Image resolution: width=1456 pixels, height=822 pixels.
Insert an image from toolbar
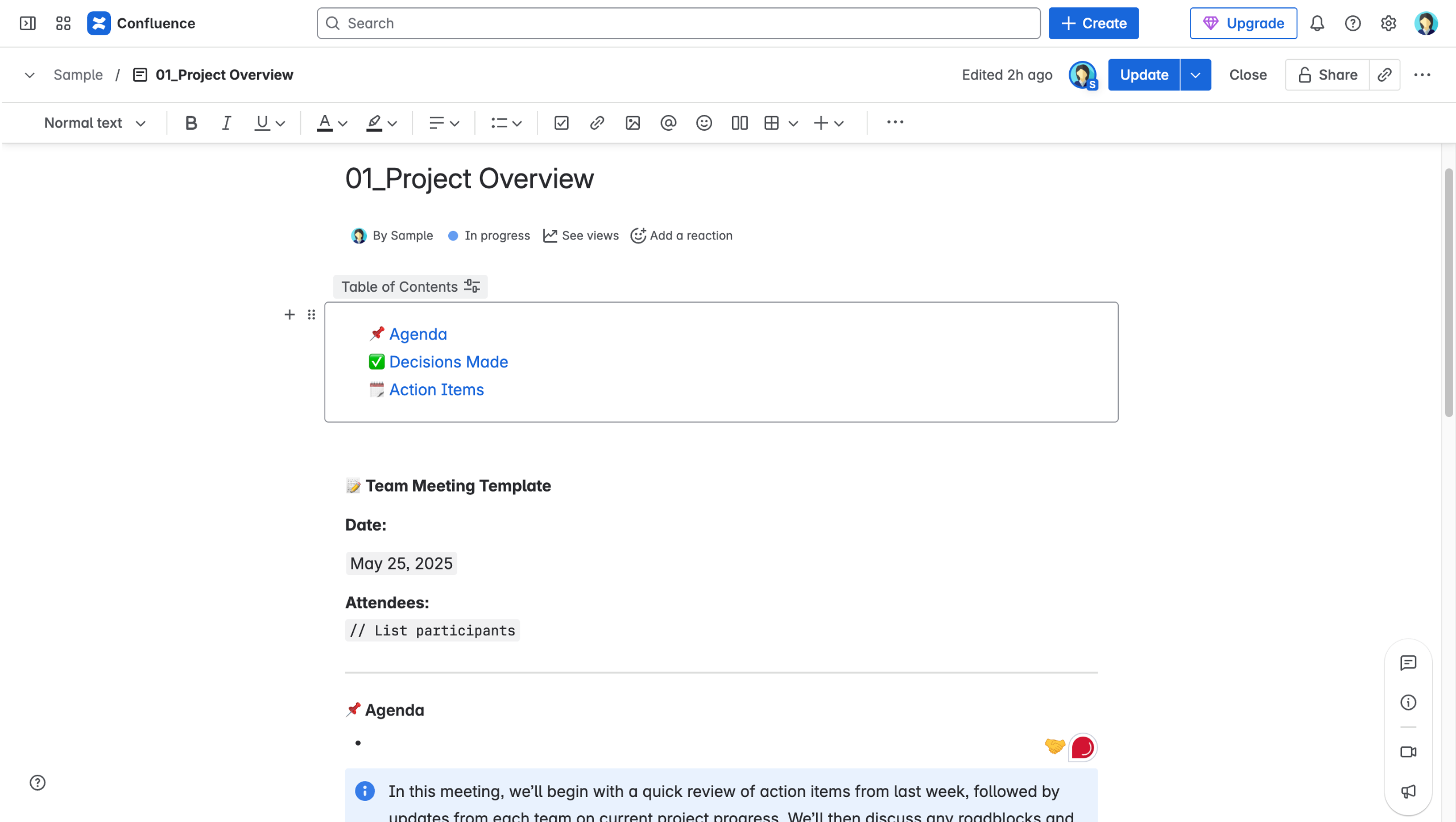point(632,123)
